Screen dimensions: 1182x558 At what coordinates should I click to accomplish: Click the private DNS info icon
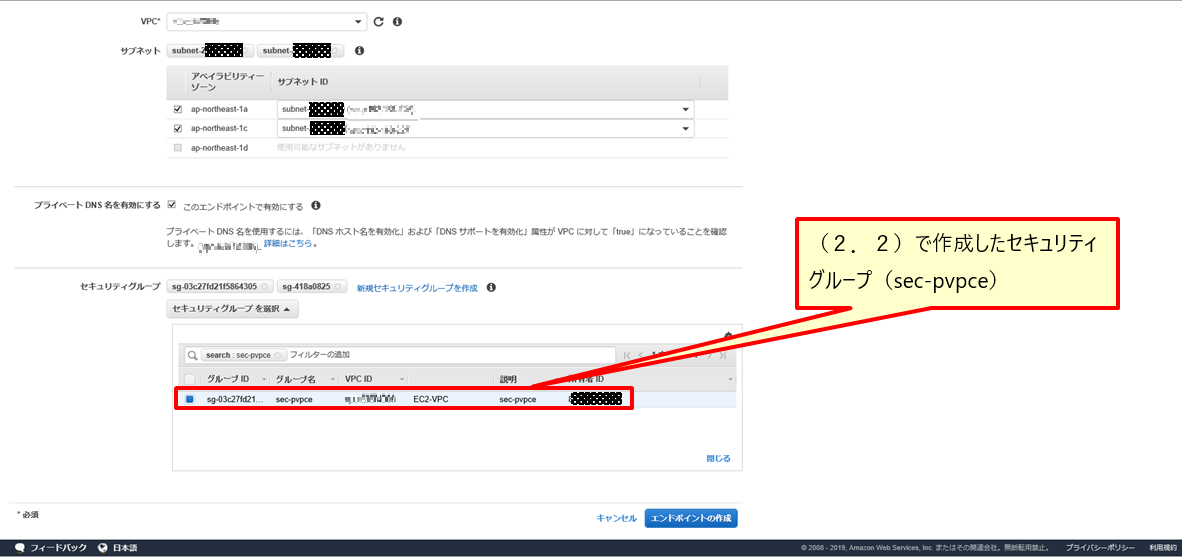coord(316,206)
